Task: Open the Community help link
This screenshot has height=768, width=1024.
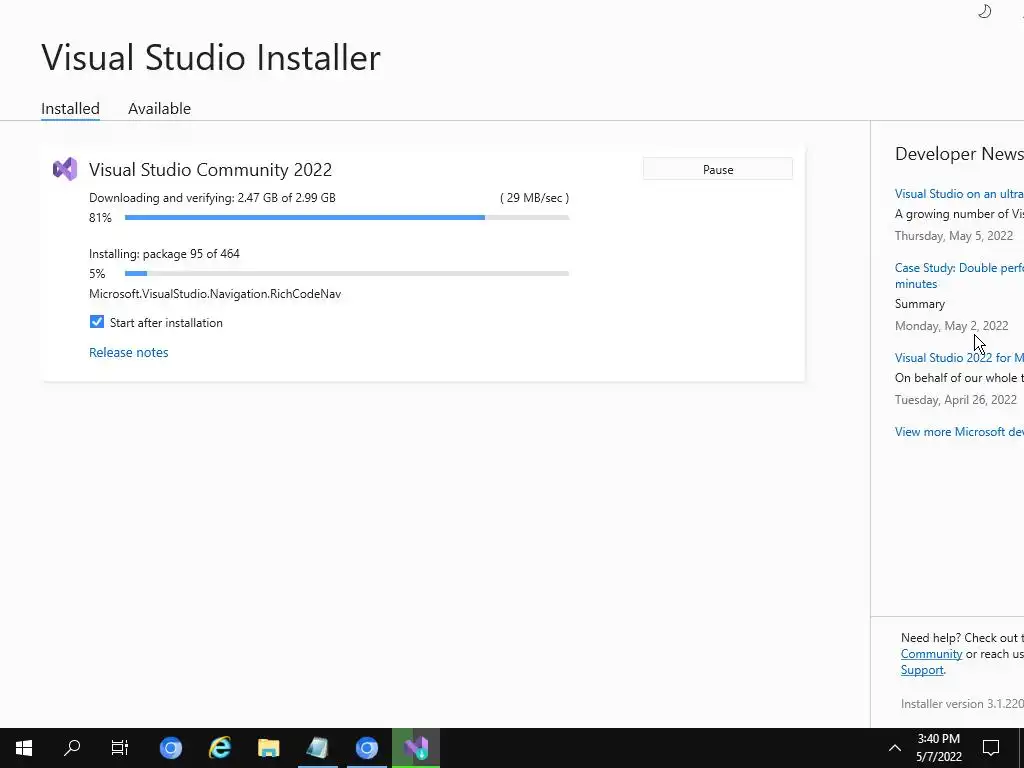Action: pos(931,654)
